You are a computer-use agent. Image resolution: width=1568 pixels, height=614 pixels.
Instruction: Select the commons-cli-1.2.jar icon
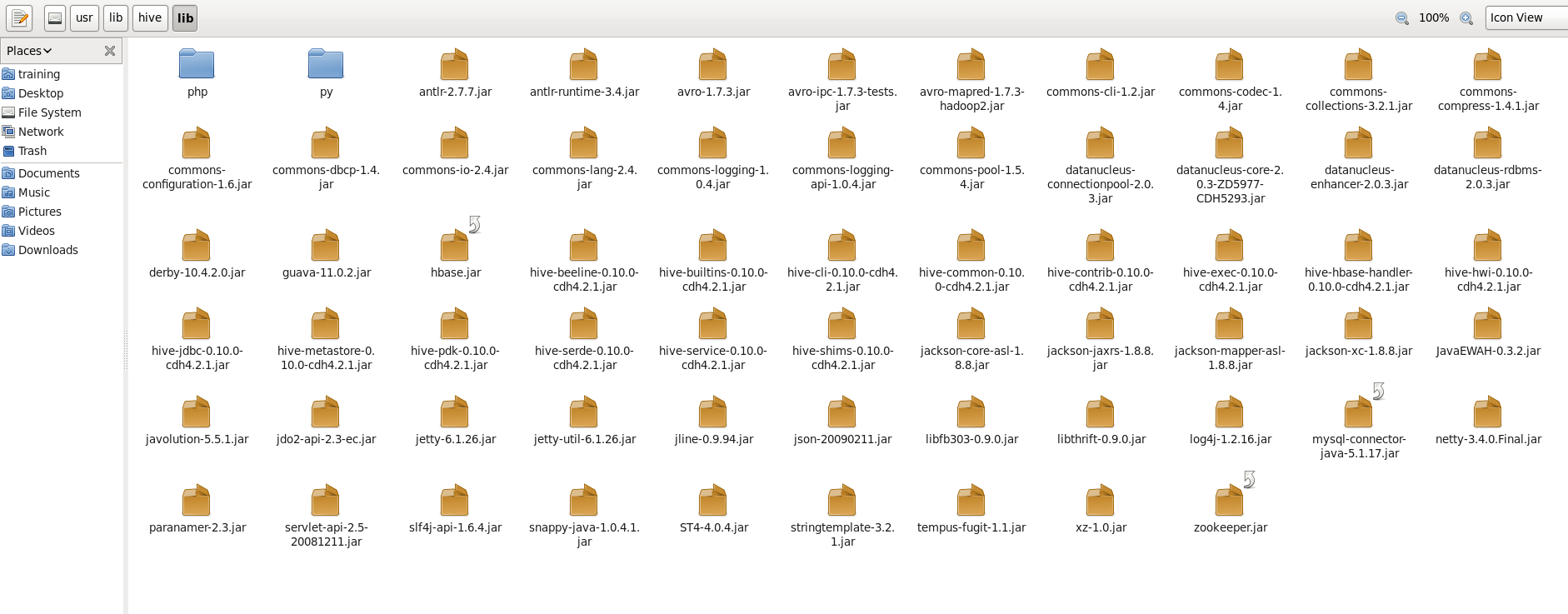tap(1101, 64)
